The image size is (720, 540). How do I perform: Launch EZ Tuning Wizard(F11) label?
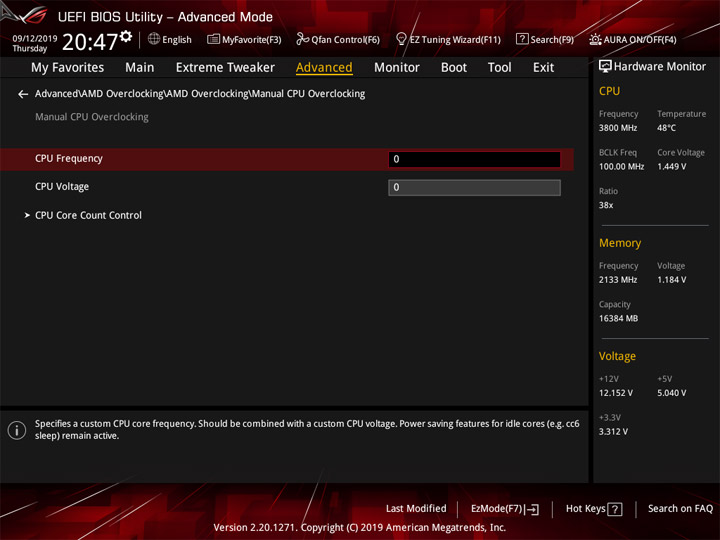[455, 40]
